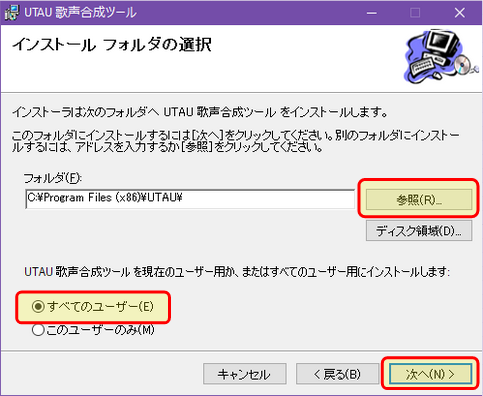Screen dimensions: 483x396
Task: Focus the フォルダ(F) install path field
Action: 190,199
